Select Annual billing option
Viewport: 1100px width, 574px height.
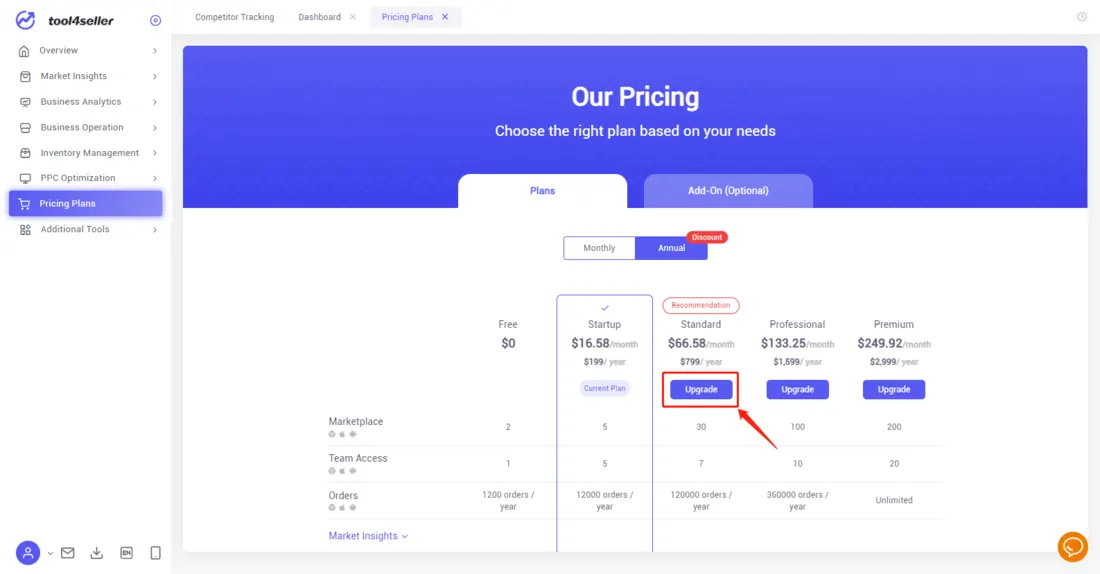[671, 248]
